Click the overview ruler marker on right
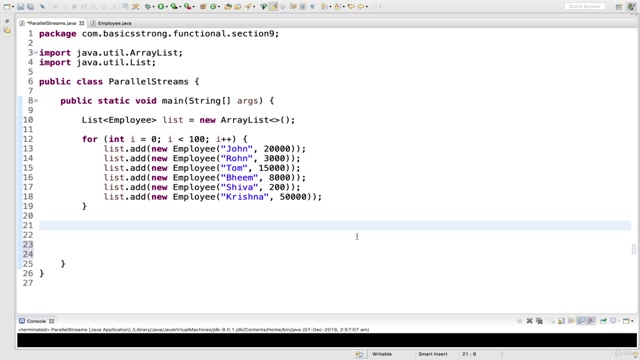The image size is (640, 360). coord(633,249)
